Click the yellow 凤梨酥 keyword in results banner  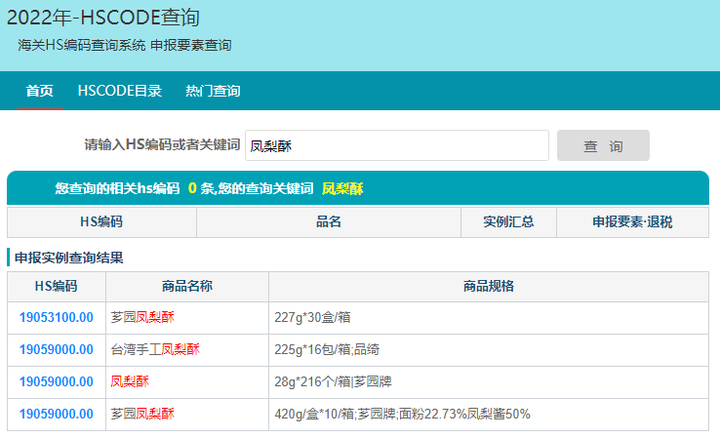[x=343, y=188]
